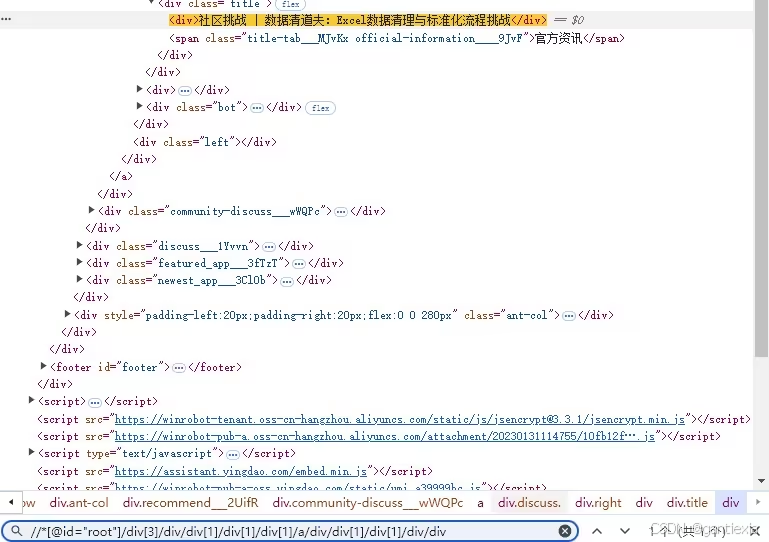Click the scrollbar down arrow

761,481
